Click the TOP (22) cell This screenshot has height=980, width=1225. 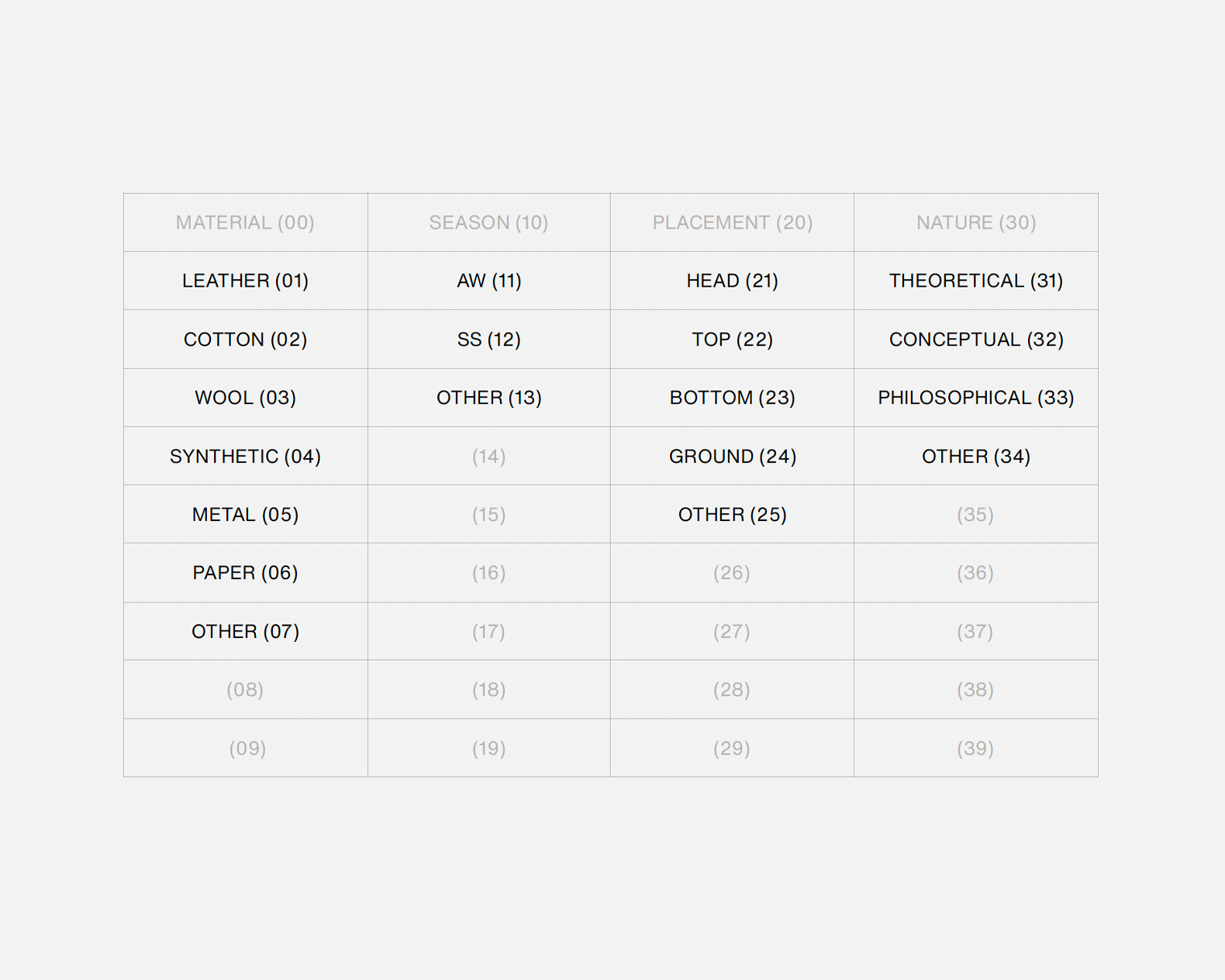click(x=732, y=340)
